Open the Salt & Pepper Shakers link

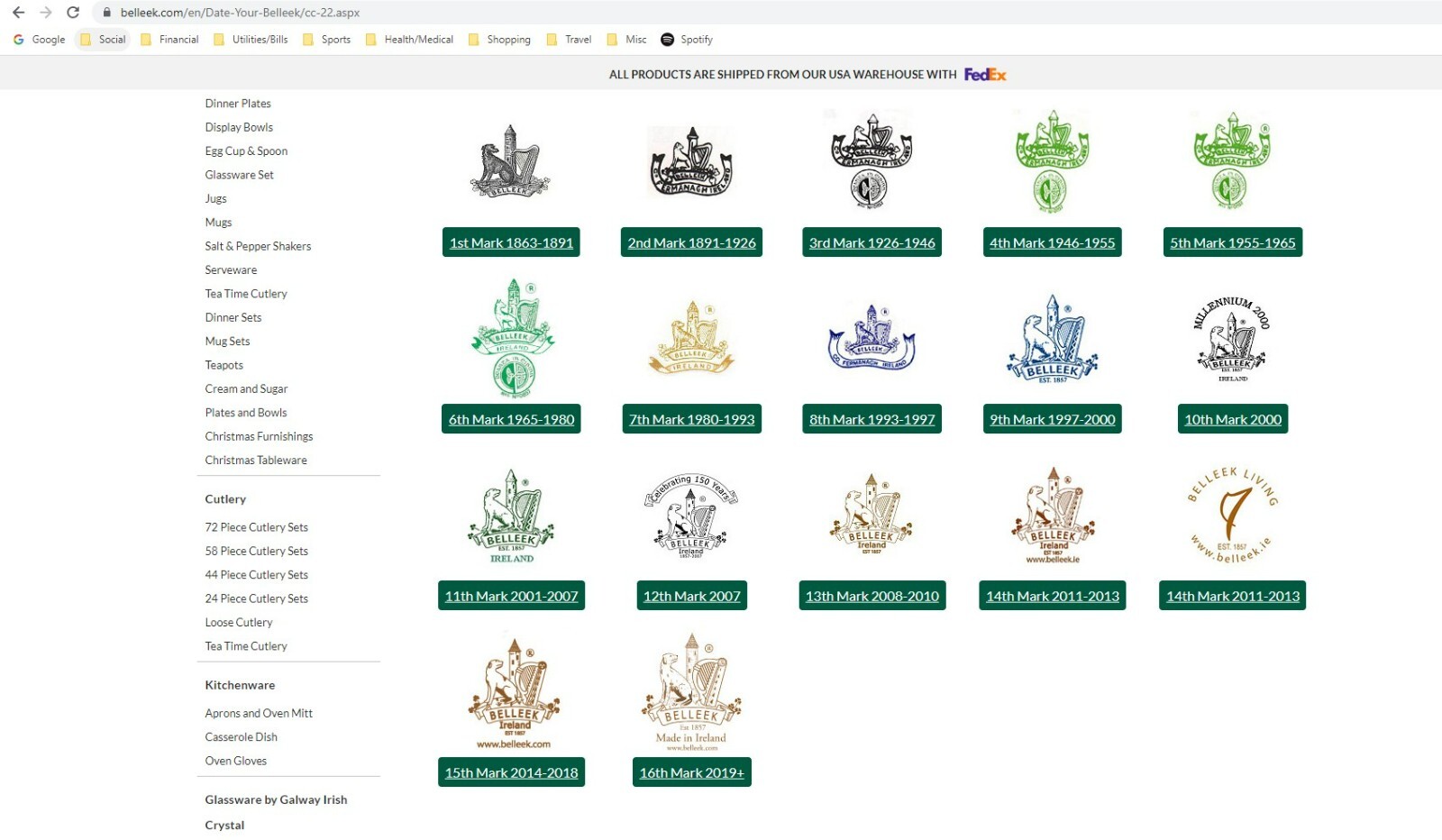coord(258,246)
